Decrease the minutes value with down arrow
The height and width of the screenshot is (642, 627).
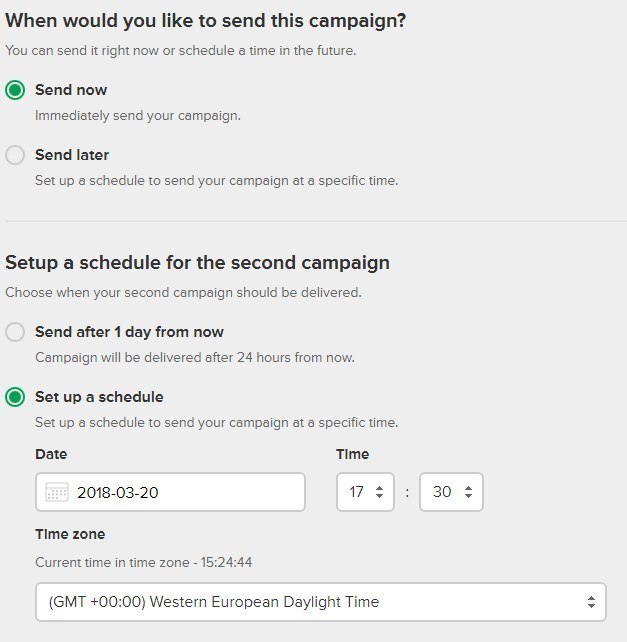click(x=469, y=496)
